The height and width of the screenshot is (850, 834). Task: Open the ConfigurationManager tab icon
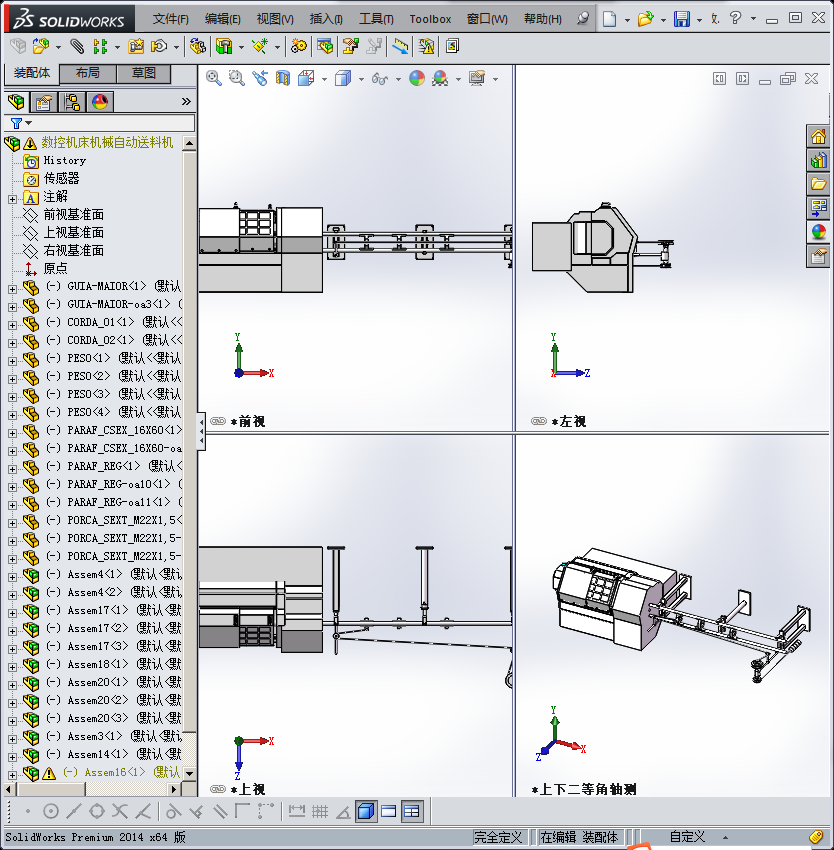pos(72,101)
